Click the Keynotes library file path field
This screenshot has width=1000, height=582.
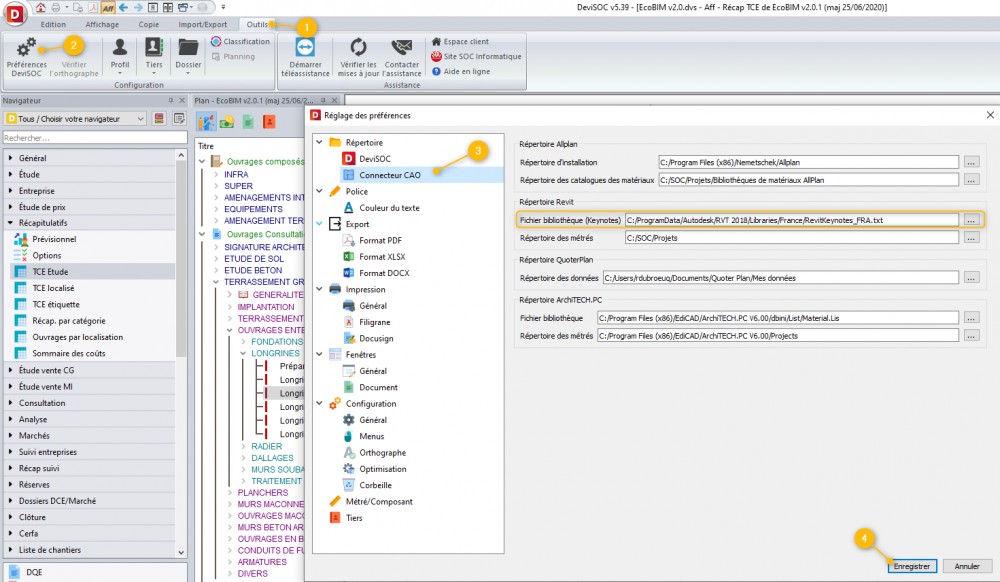tap(791, 220)
